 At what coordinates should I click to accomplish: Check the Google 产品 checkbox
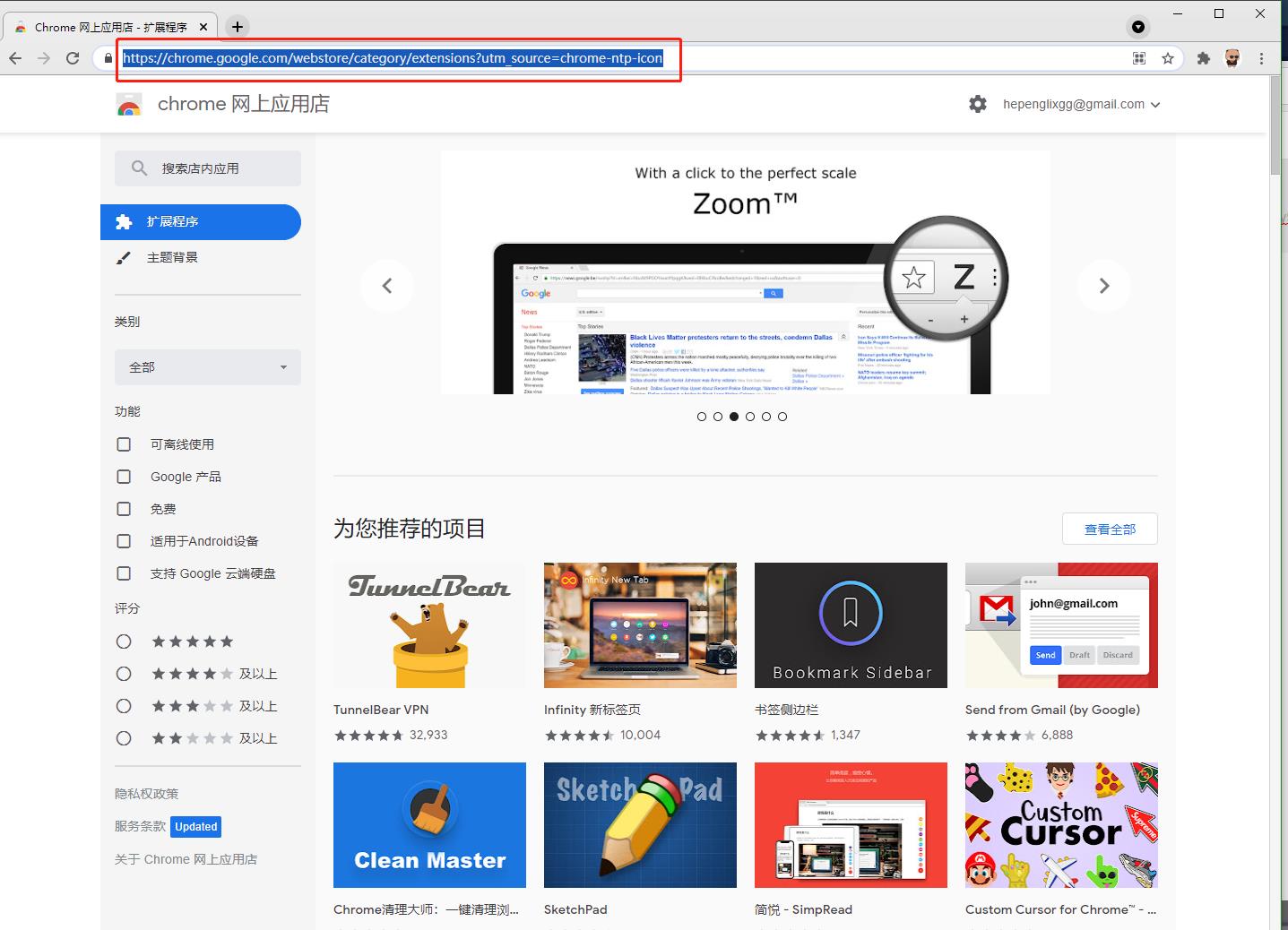point(124,477)
